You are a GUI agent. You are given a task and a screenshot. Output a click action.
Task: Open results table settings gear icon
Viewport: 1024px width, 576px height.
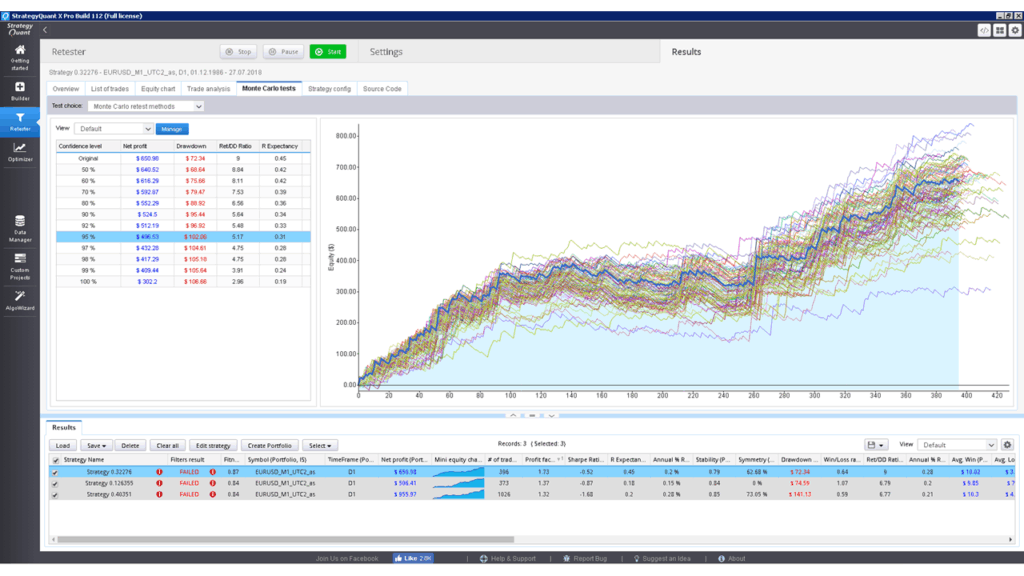pyautogui.click(x=1008, y=445)
